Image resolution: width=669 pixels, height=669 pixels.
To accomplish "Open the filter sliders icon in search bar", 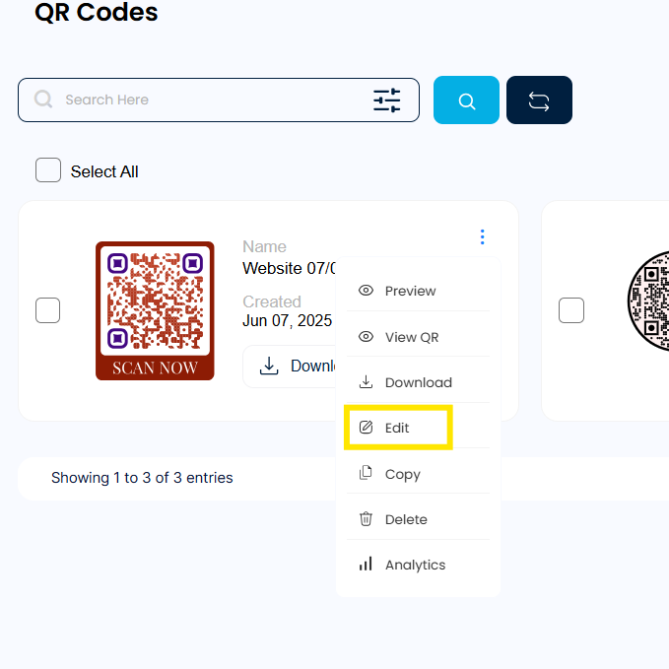I will point(387,100).
